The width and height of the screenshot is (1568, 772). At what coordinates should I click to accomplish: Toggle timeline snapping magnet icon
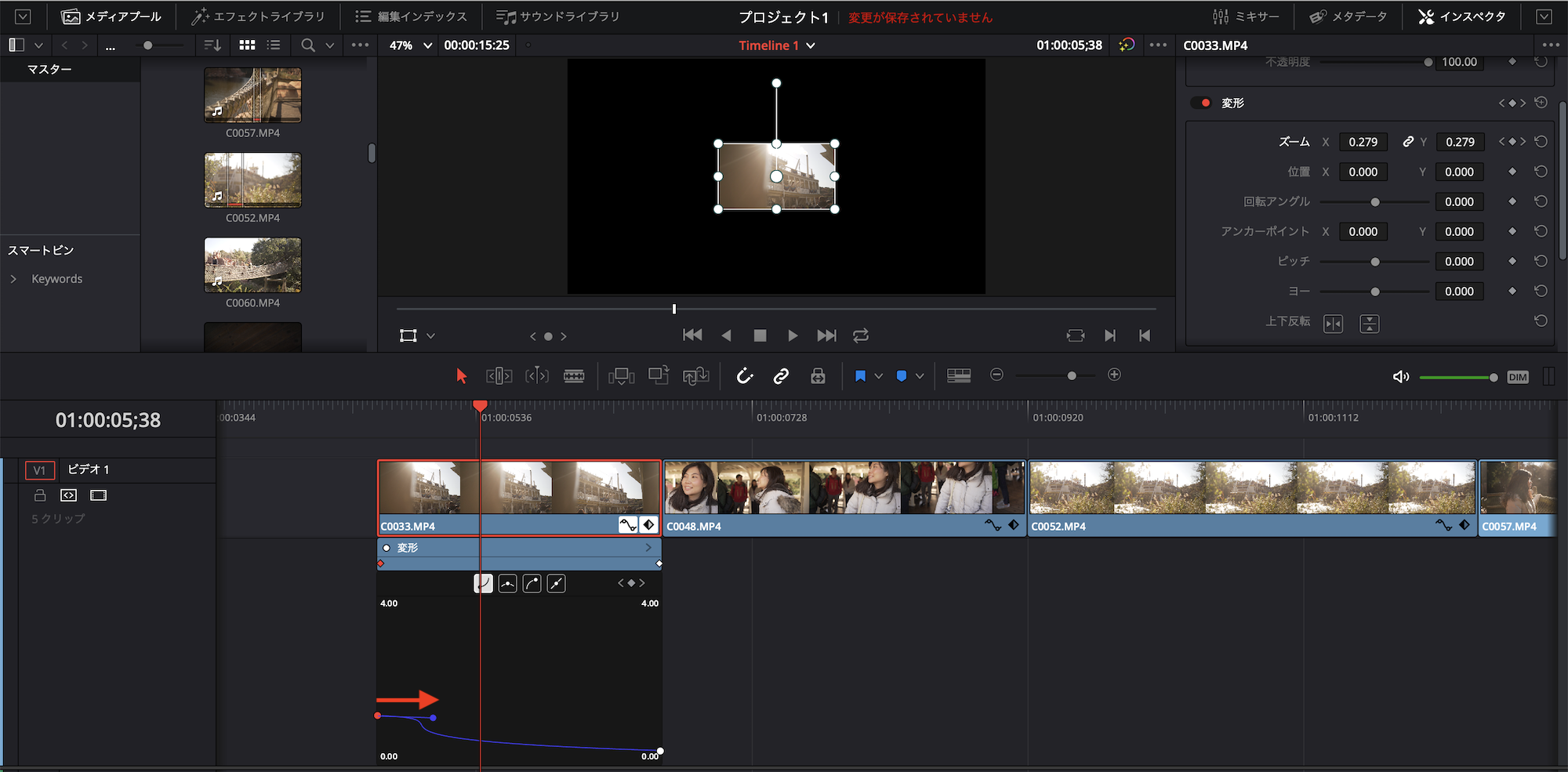(744, 376)
